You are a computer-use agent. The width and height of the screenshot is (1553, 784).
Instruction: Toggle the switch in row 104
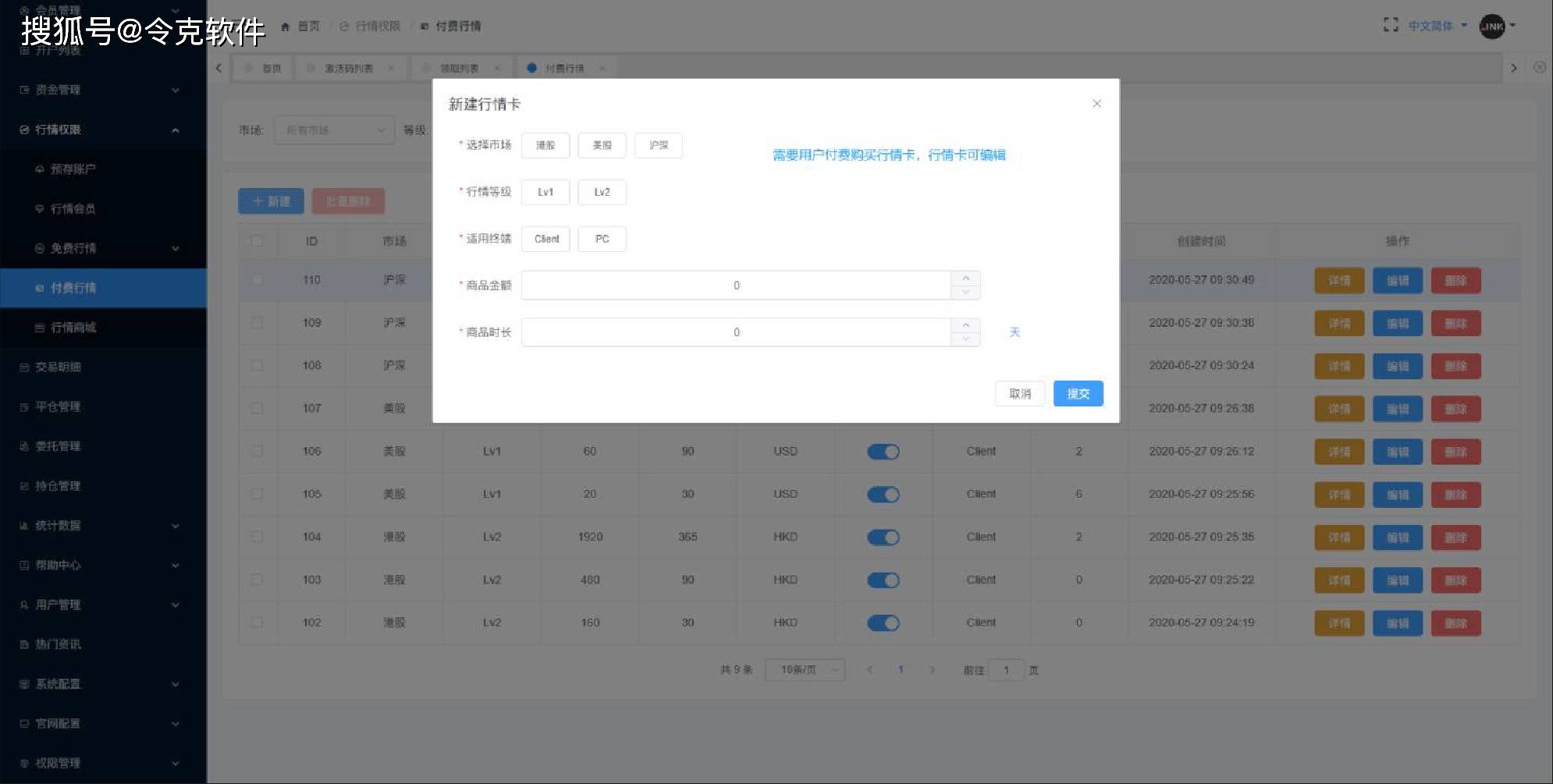[x=883, y=537]
